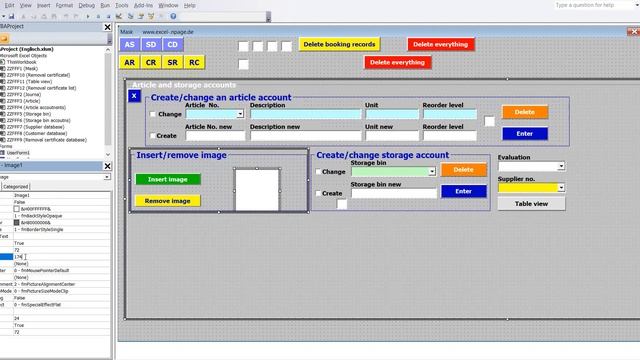Click the Save icon in the toolbar
Screen dimensions: 640x360
point(11,16)
